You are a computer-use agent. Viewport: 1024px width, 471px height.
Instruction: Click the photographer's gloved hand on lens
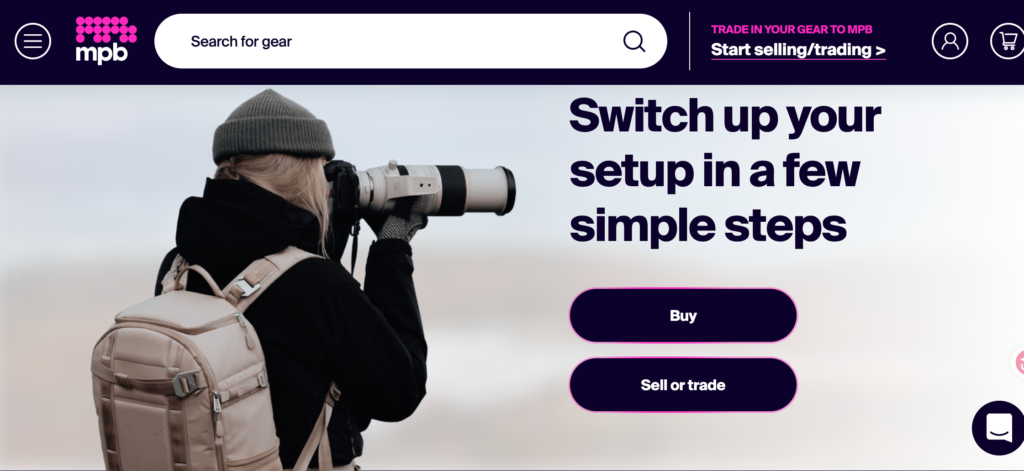coord(400,222)
